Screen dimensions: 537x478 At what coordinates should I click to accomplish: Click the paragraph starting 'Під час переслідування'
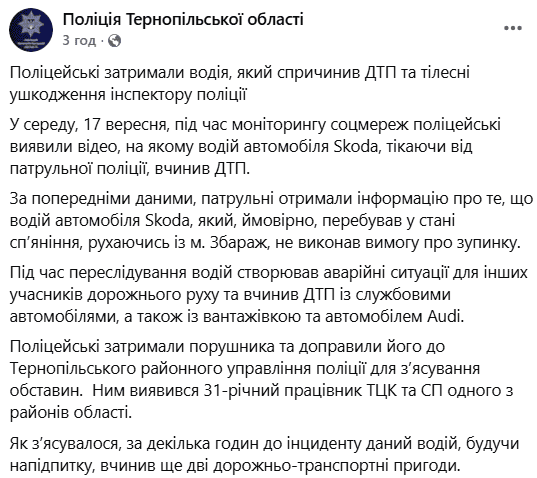pyautogui.click(x=269, y=295)
